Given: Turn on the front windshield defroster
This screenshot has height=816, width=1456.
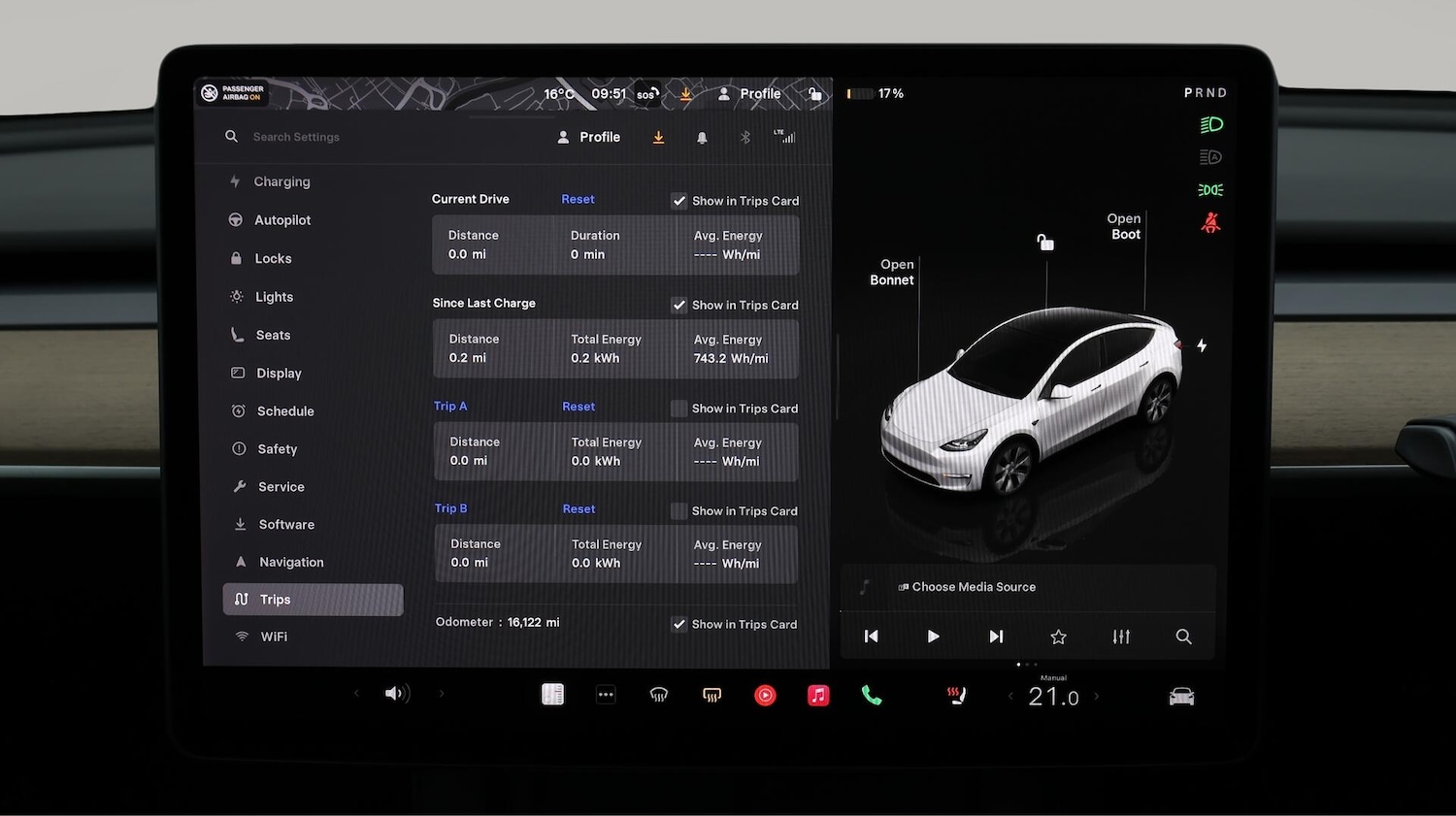Looking at the screenshot, I should coord(659,696).
